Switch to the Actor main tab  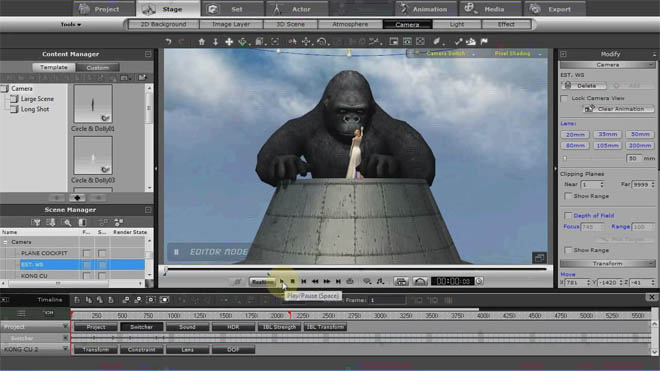pyautogui.click(x=296, y=9)
